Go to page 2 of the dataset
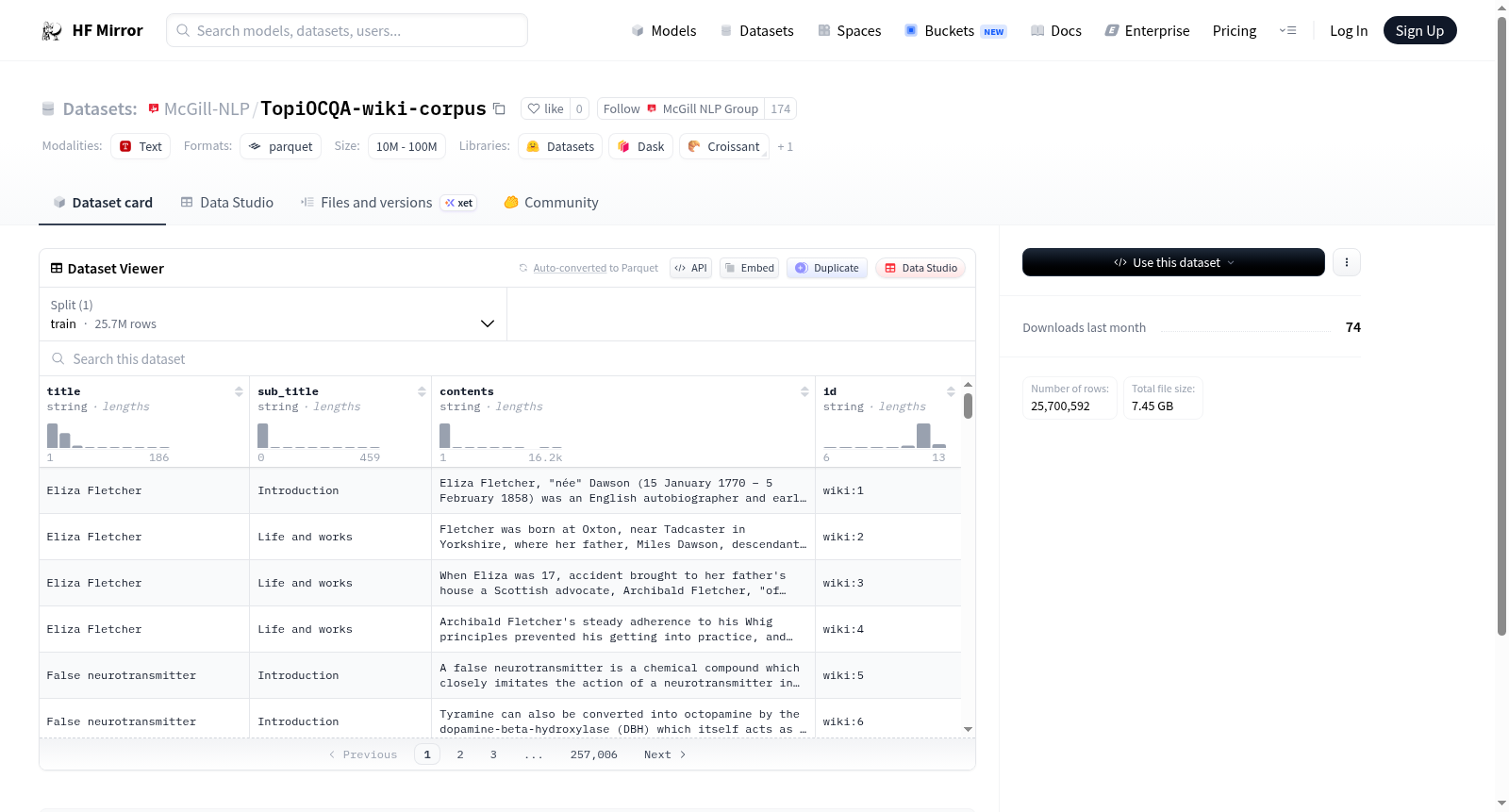This screenshot has width=1509, height=812. pyautogui.click(x=460, y=754)
